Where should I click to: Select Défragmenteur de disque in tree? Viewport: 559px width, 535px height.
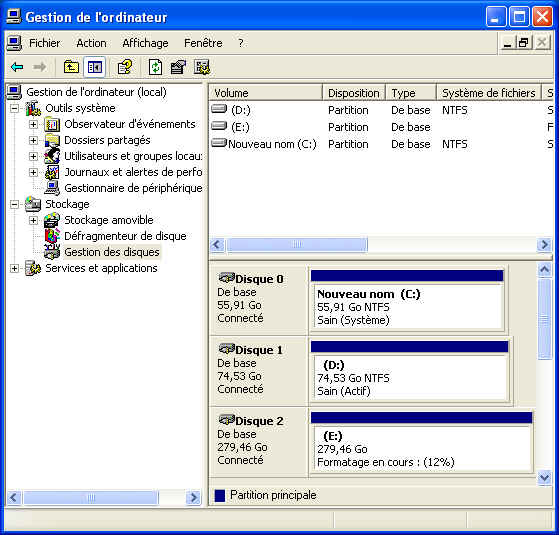point(125,236)
